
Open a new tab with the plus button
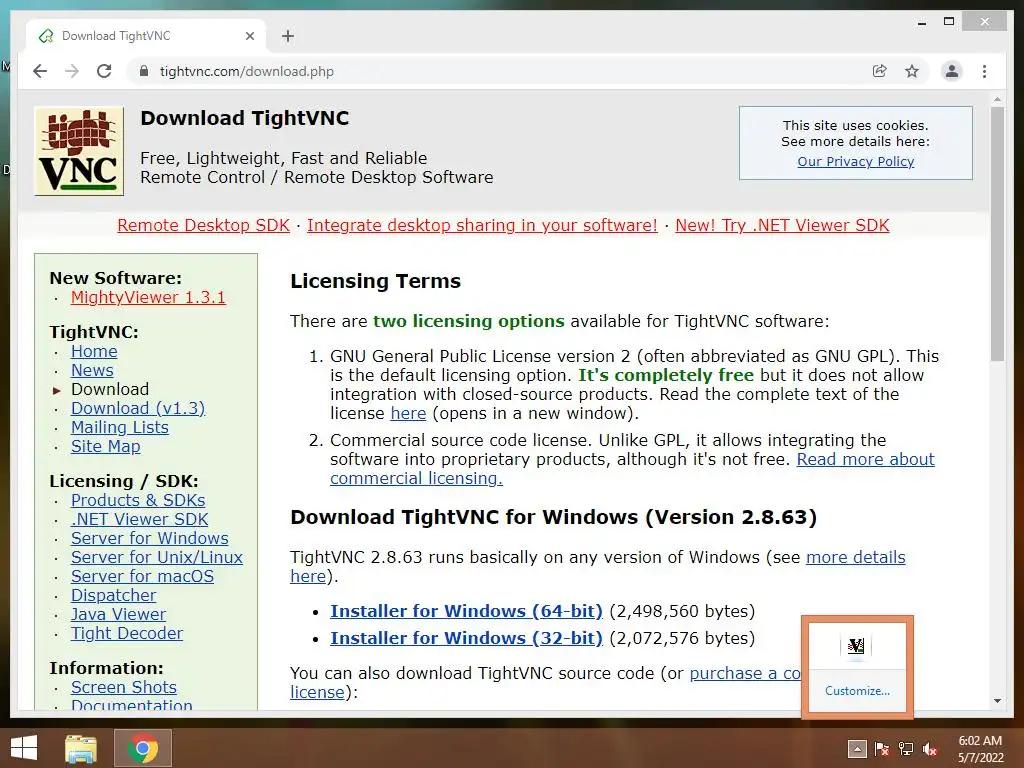[x=288, y=36]
